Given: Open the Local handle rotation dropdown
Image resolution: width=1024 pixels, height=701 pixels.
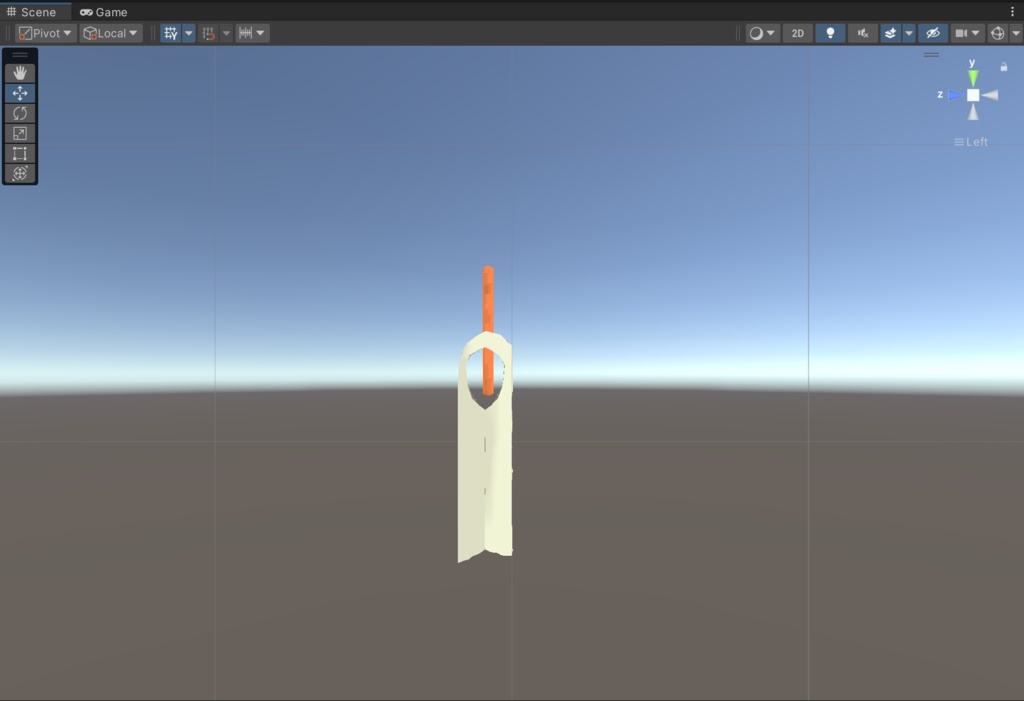Looking at the screenshot, I should tap(111, 33).
